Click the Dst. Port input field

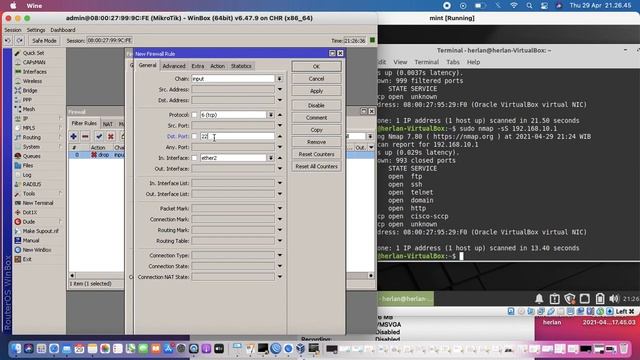[x=237, y=136]
